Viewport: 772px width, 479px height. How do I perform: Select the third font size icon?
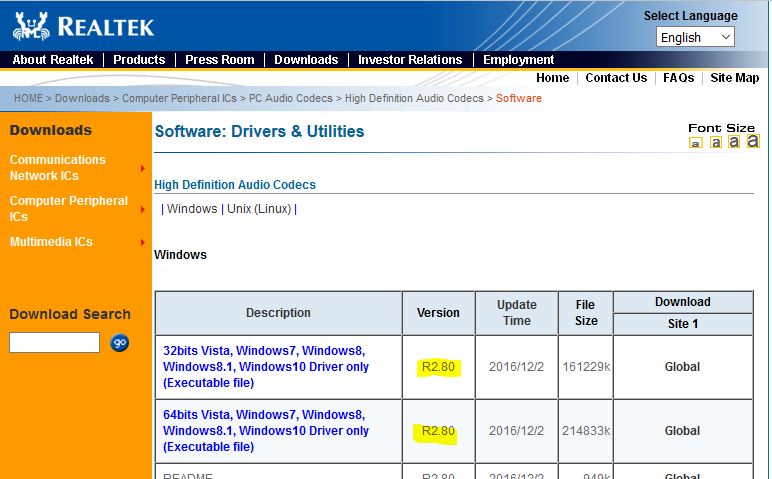coord(734,142)
